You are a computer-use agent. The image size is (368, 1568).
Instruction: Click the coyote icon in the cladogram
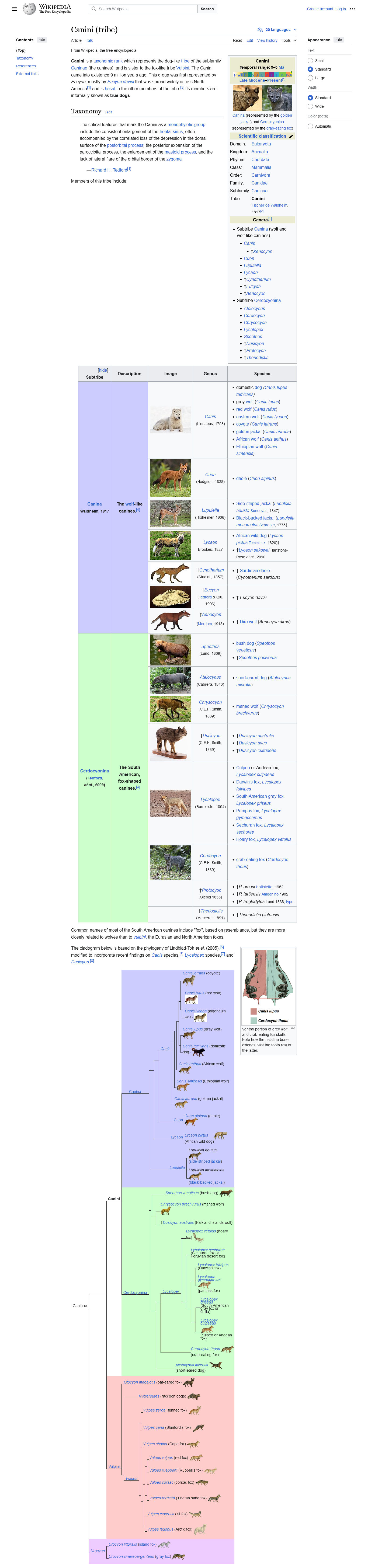[189, 981]
